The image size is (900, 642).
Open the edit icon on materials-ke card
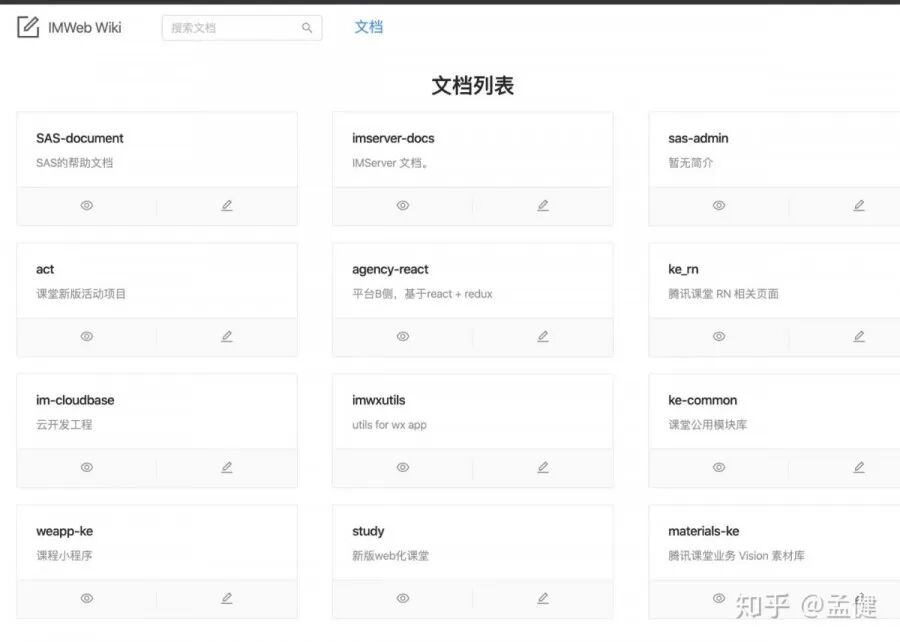(x=858, y=597)
